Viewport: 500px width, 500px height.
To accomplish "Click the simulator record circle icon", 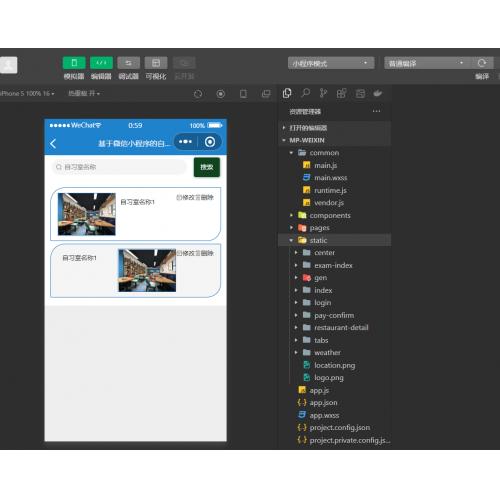I will point(220,94).
